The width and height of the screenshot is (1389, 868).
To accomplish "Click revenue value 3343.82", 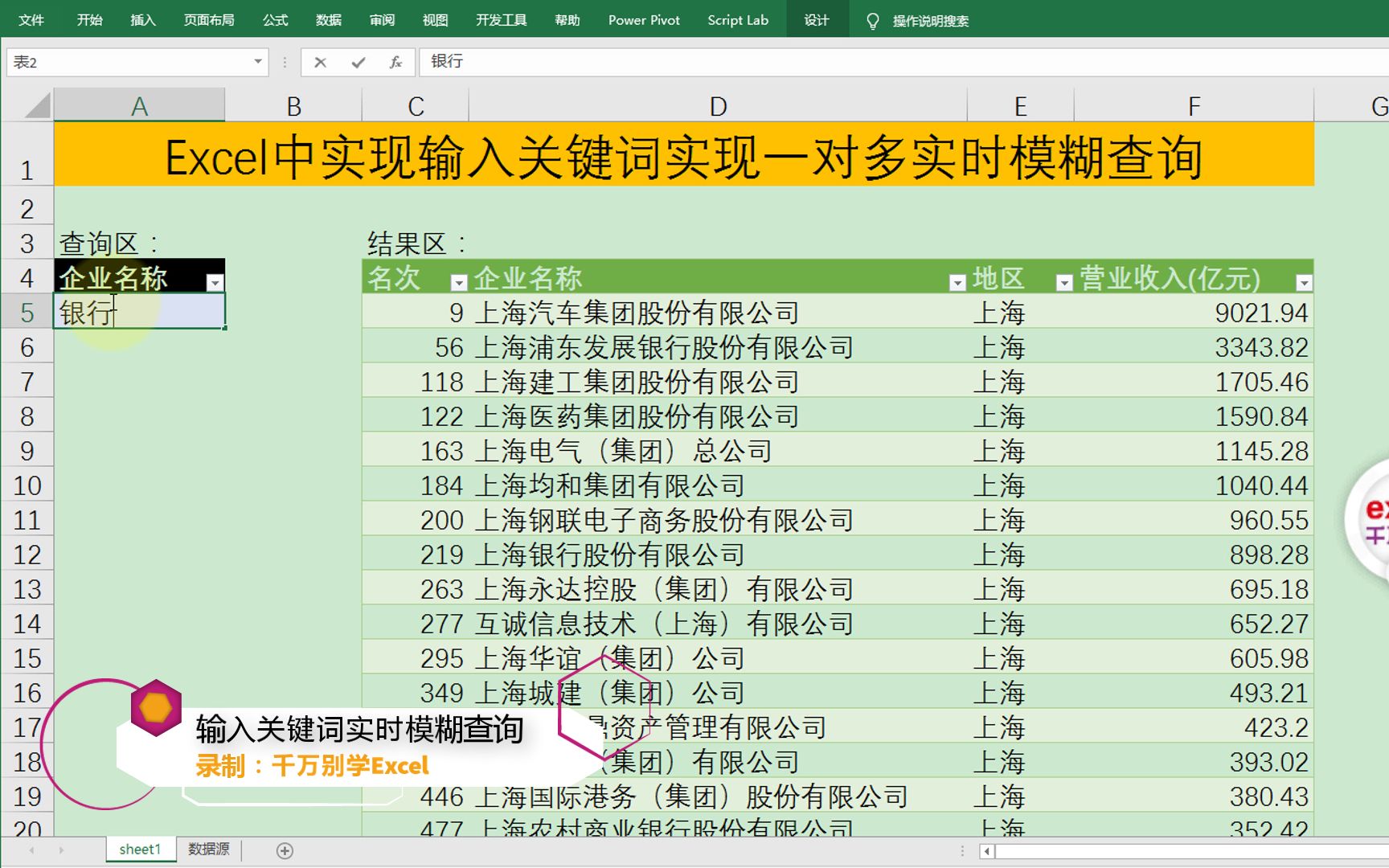I will [x=1261, y=346].
